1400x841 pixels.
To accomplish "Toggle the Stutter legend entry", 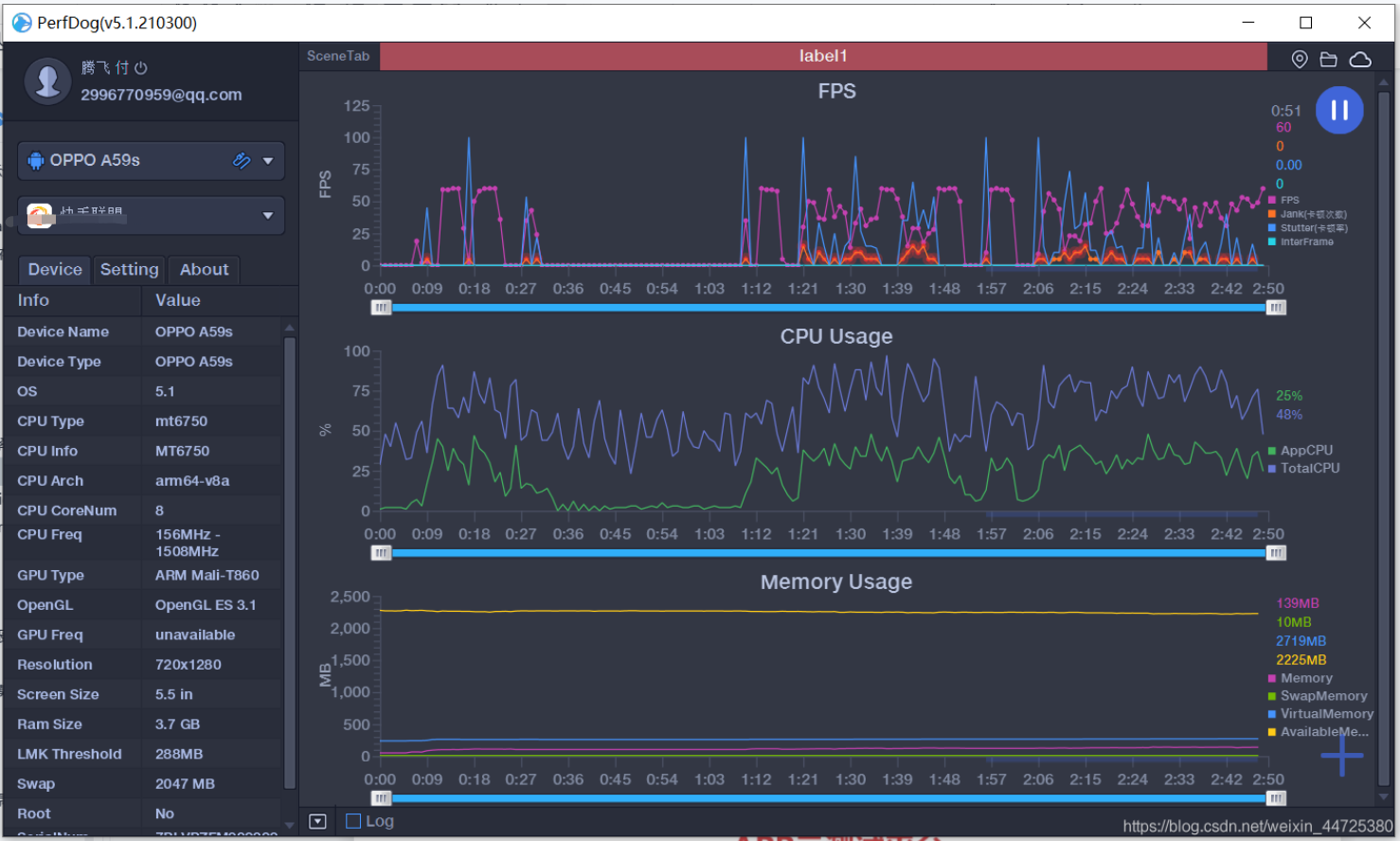I will coord(1308,227).
